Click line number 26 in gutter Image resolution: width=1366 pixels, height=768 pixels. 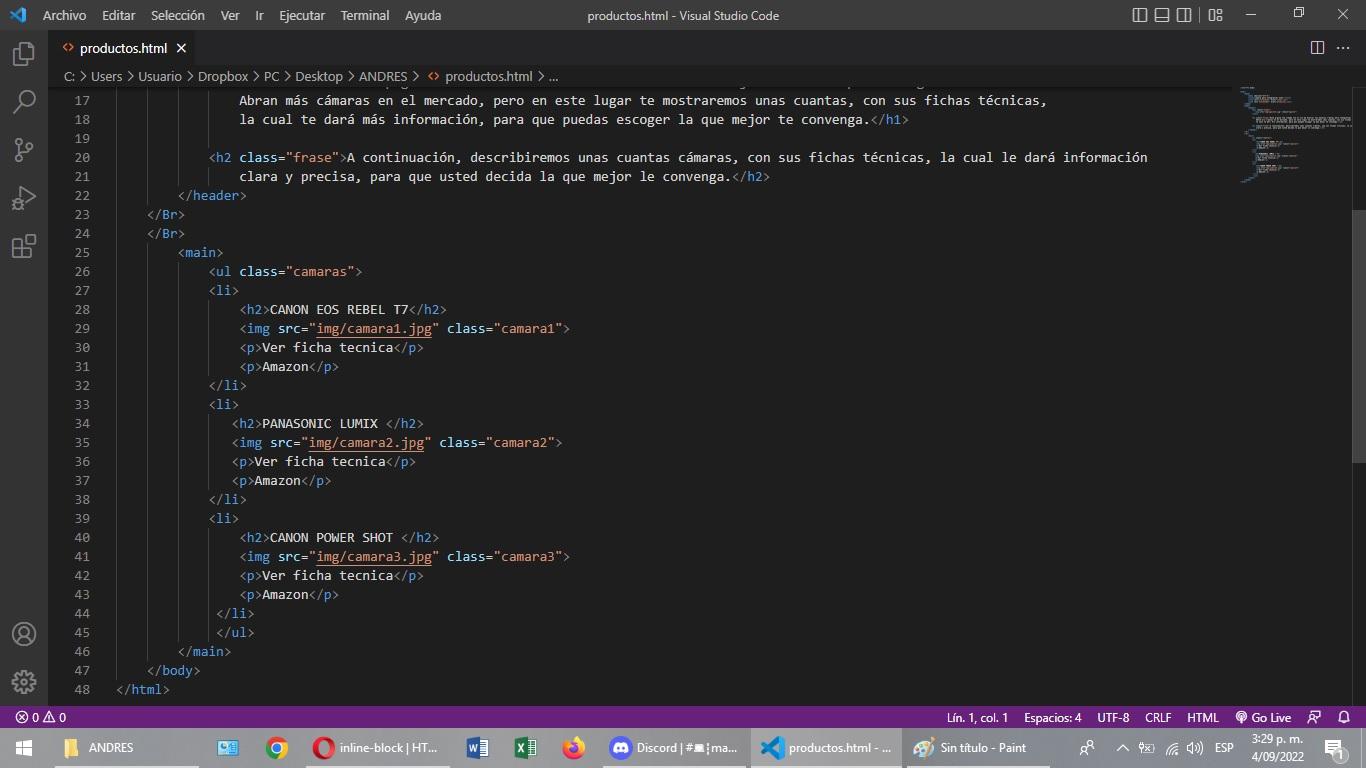(82, 271)
